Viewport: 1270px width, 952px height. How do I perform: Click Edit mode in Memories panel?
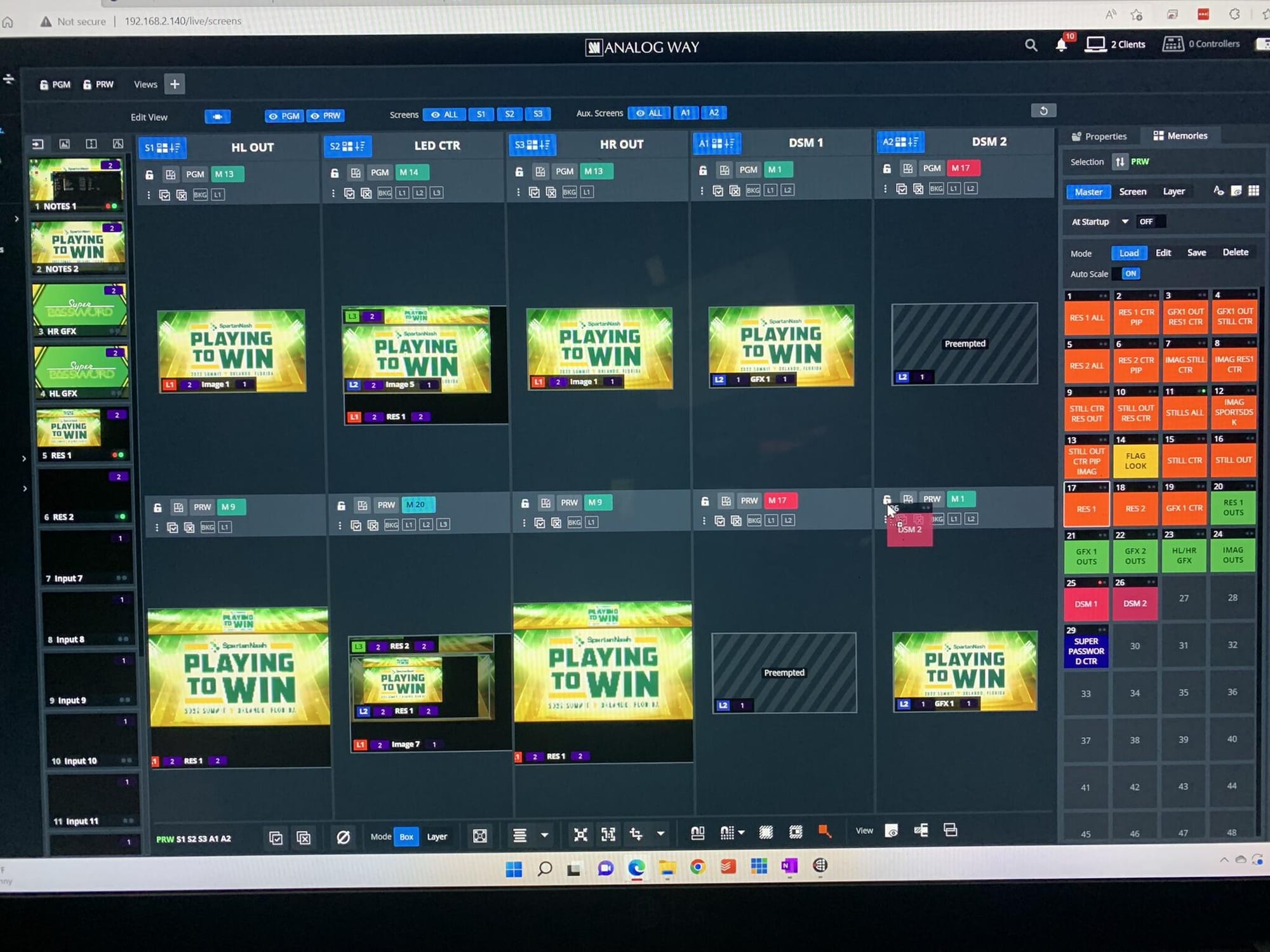(x=1163, y=253)
